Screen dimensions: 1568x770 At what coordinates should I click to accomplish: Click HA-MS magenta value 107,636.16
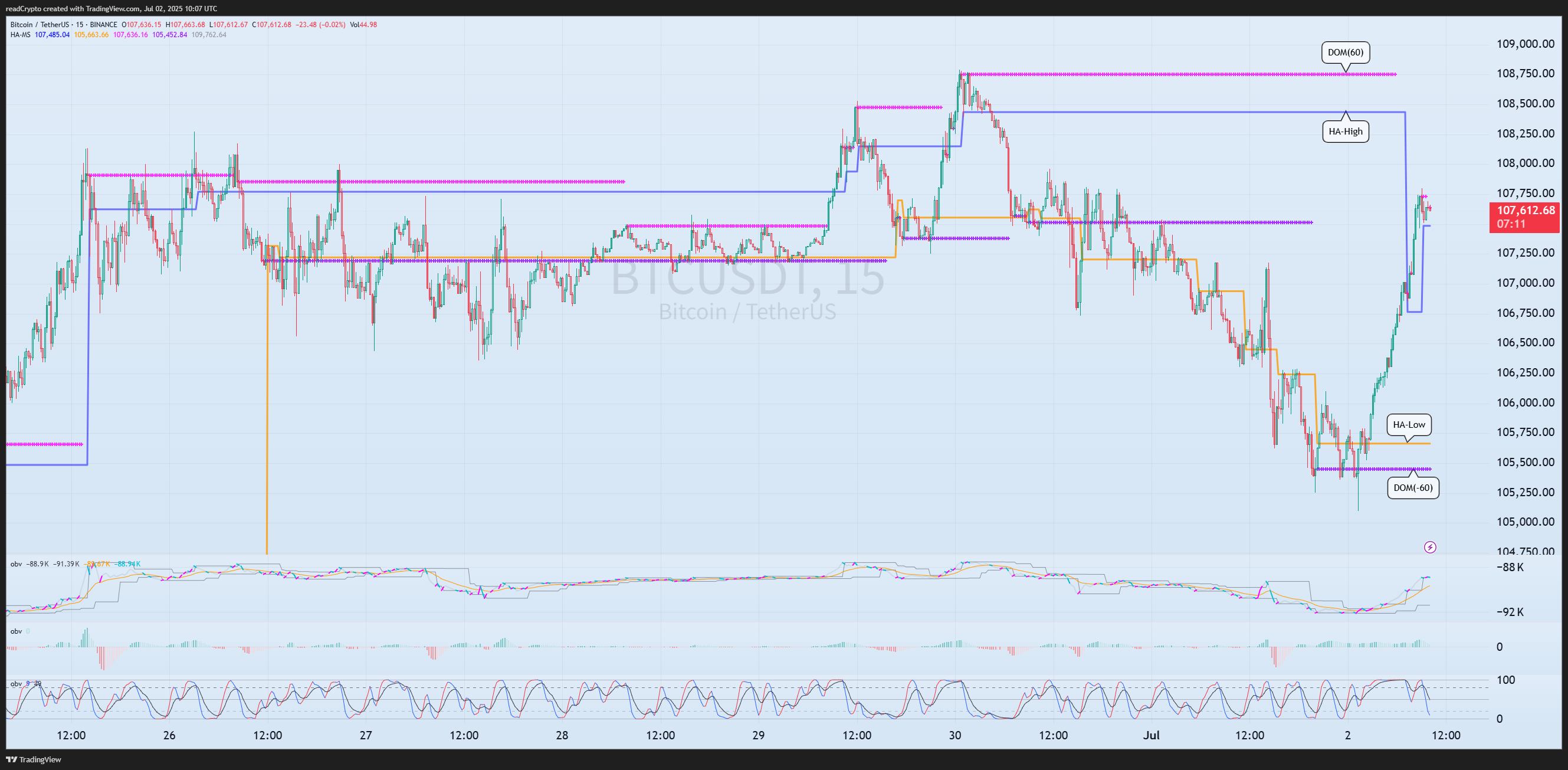coord(130,35)
